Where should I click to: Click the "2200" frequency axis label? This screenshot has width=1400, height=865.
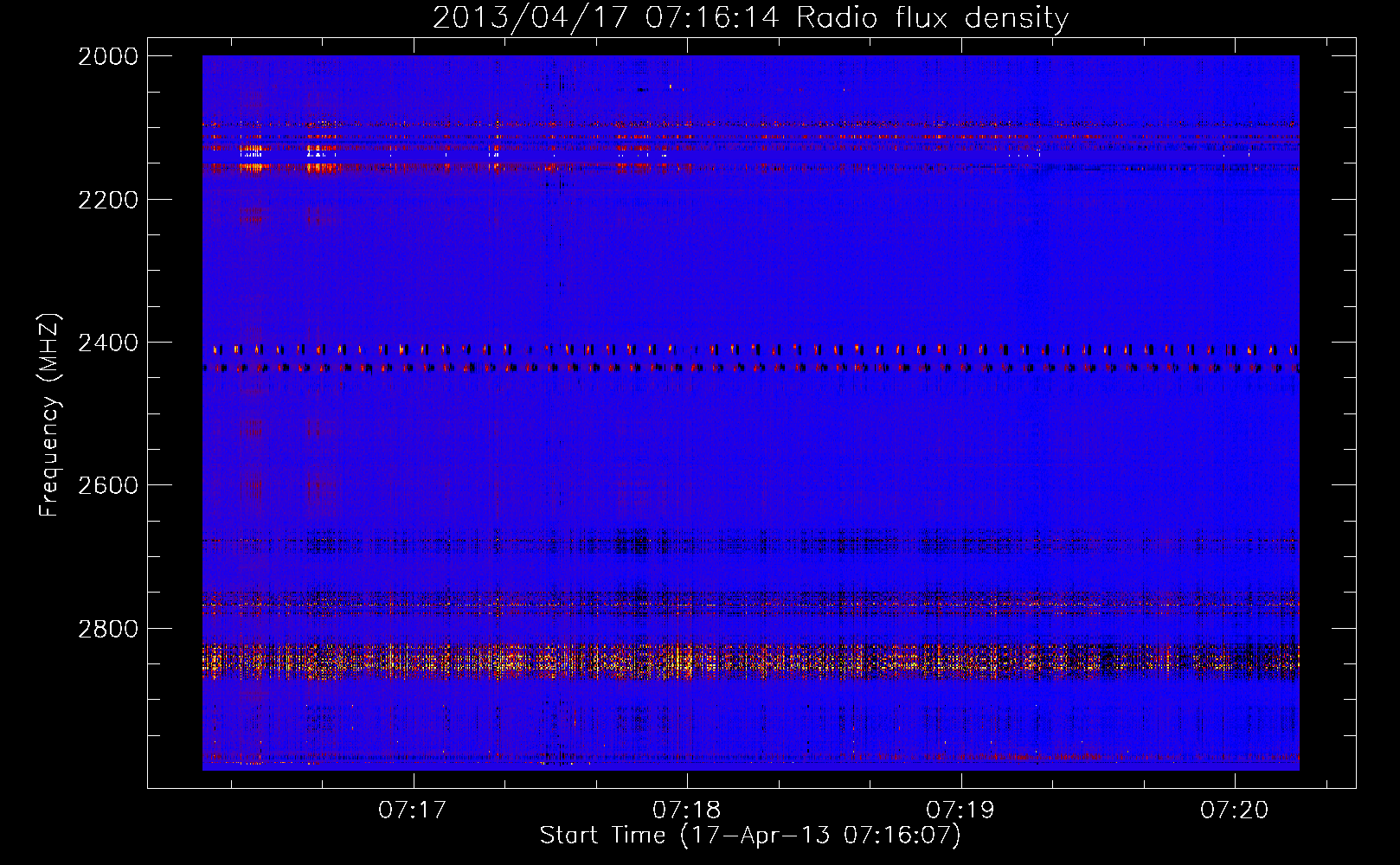coord(108,200)
